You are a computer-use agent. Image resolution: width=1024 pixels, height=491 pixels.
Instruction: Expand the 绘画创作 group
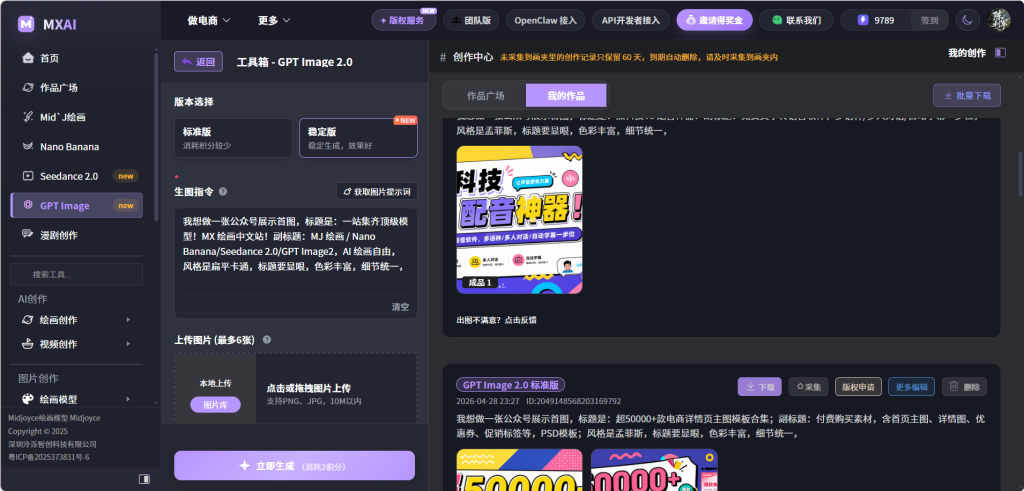pyautogui.click(x=76, y=320)
